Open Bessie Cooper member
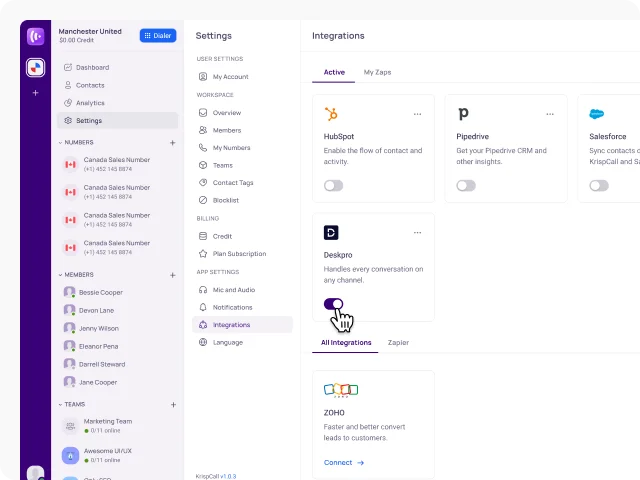 pos(93,292)
